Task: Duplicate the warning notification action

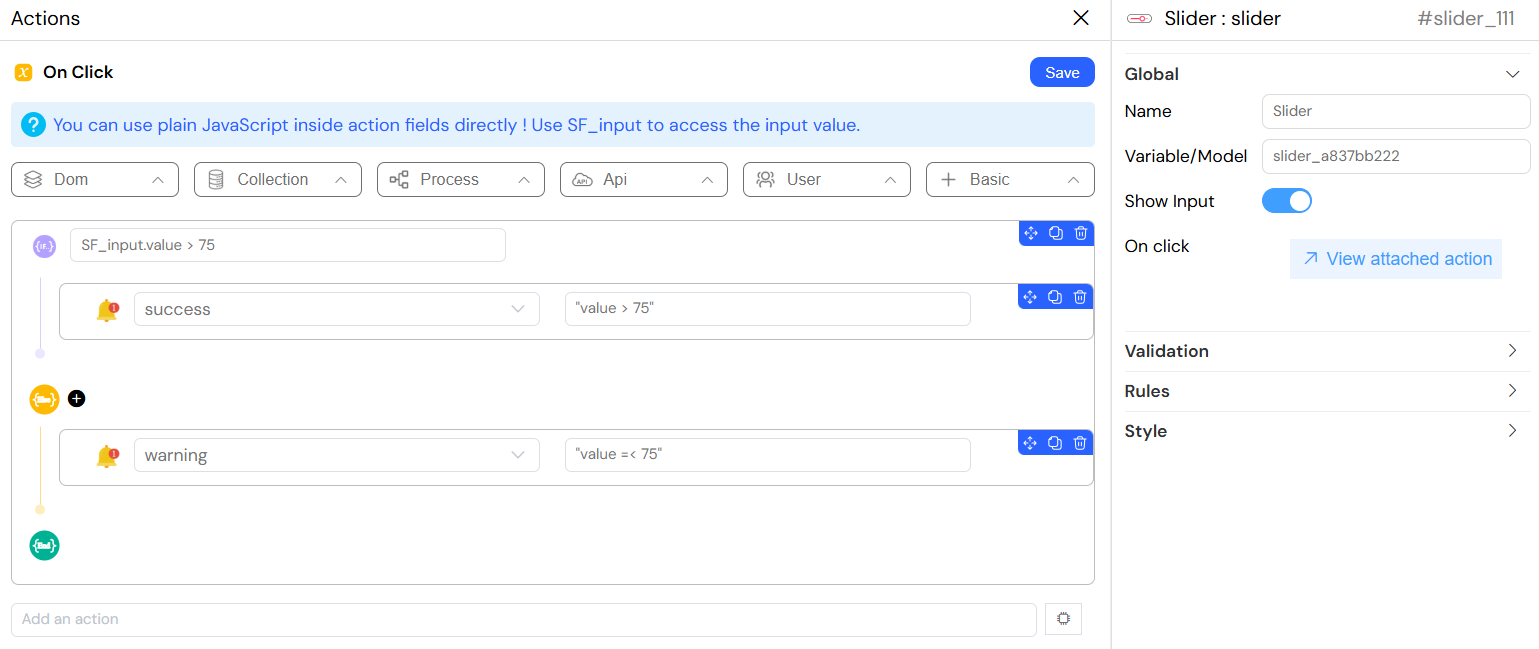Action: point(1055,443)
